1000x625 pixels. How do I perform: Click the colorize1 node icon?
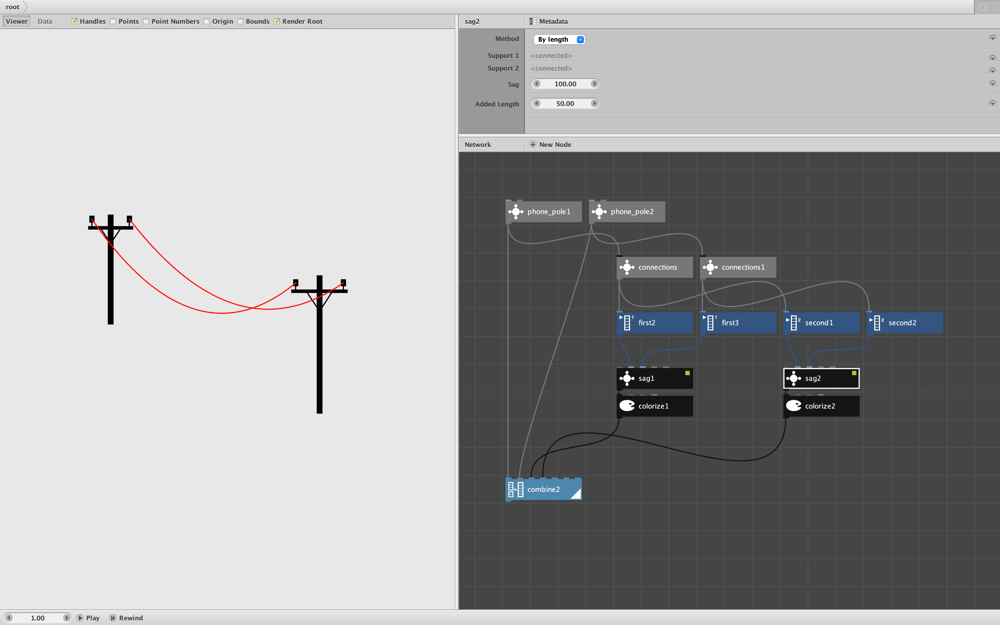click(627, 406)
